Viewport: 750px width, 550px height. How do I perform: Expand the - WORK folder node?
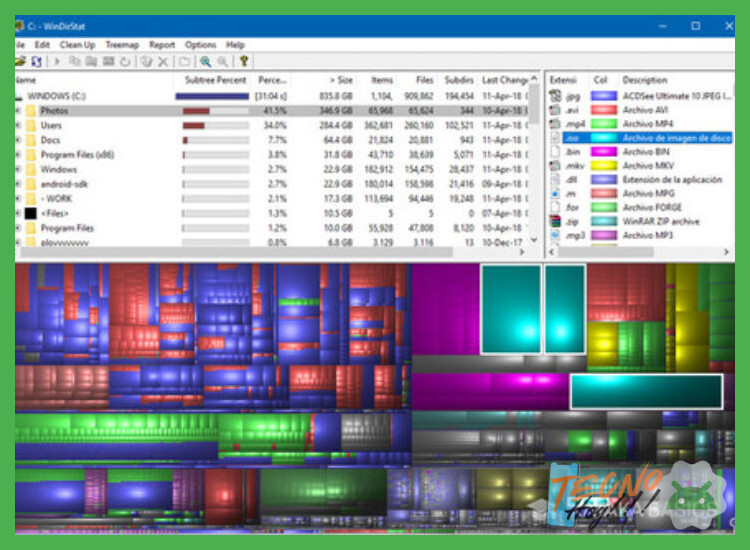click(x=18, y=198)
